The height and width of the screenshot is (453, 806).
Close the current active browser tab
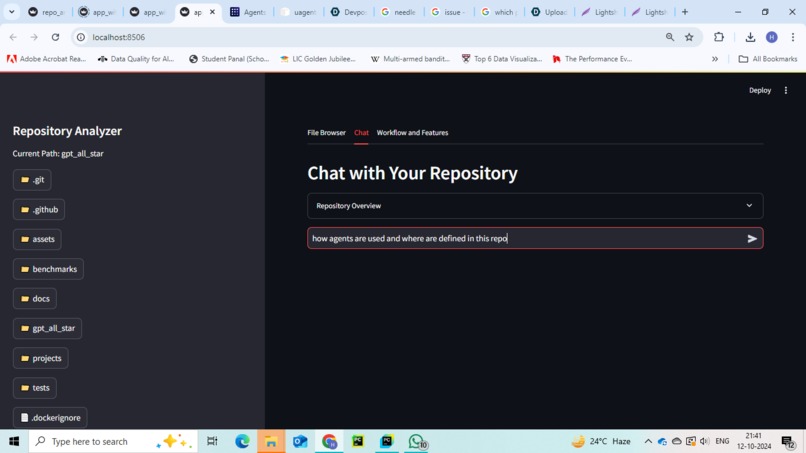212,12
